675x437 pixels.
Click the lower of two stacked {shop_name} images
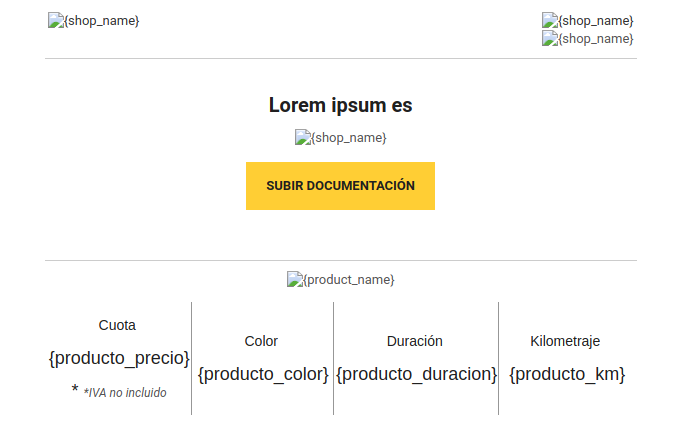(588, 38)
